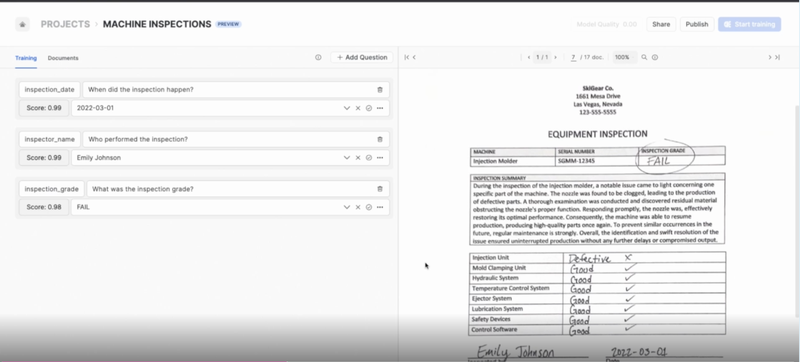Image resolution: width=800 pixels, height=362 pixels.
Task: Click the Publish button
Action: [696, 24]
